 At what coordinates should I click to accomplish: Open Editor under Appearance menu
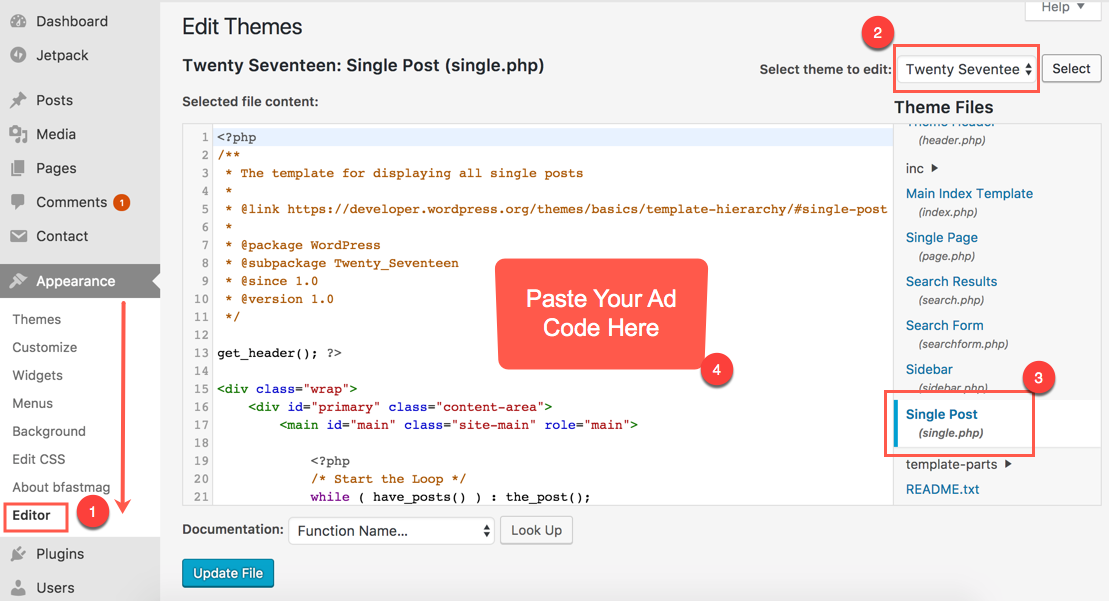pyautogui.click(x=32, y=516)
